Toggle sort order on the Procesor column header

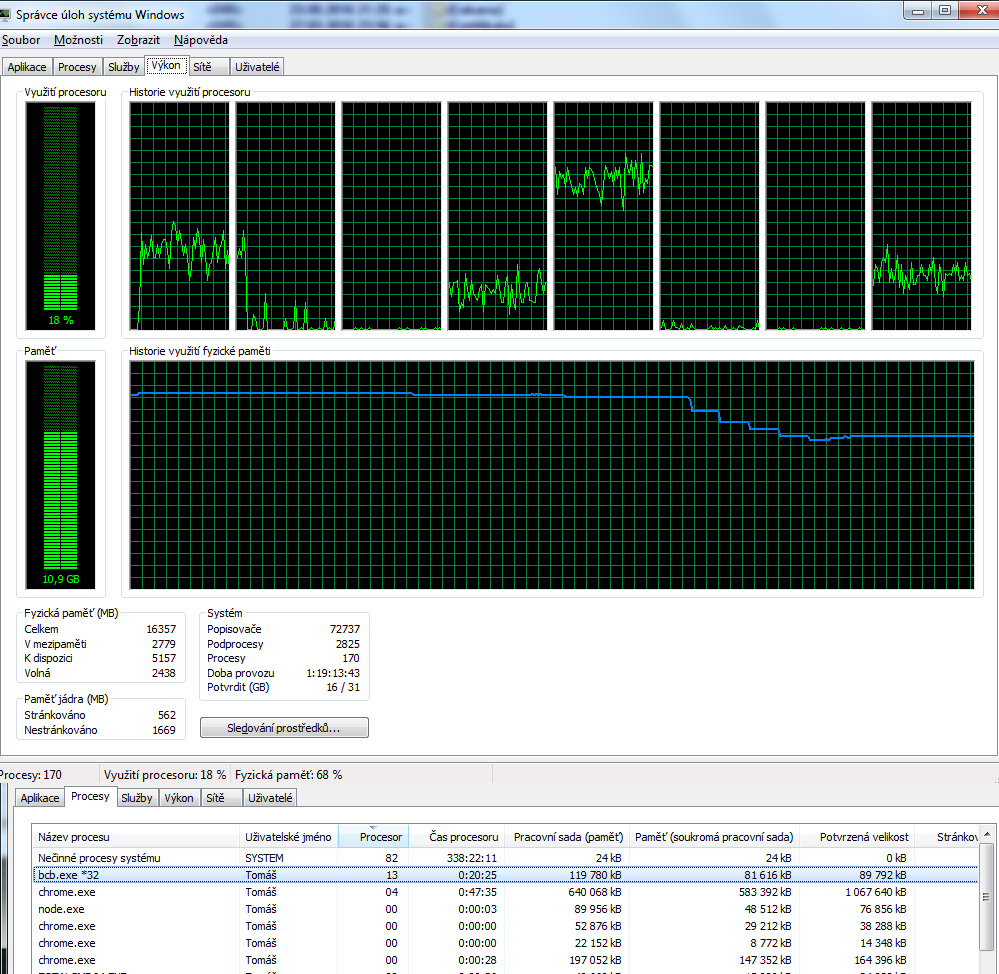pyautogui.click(x=372, y=837)
